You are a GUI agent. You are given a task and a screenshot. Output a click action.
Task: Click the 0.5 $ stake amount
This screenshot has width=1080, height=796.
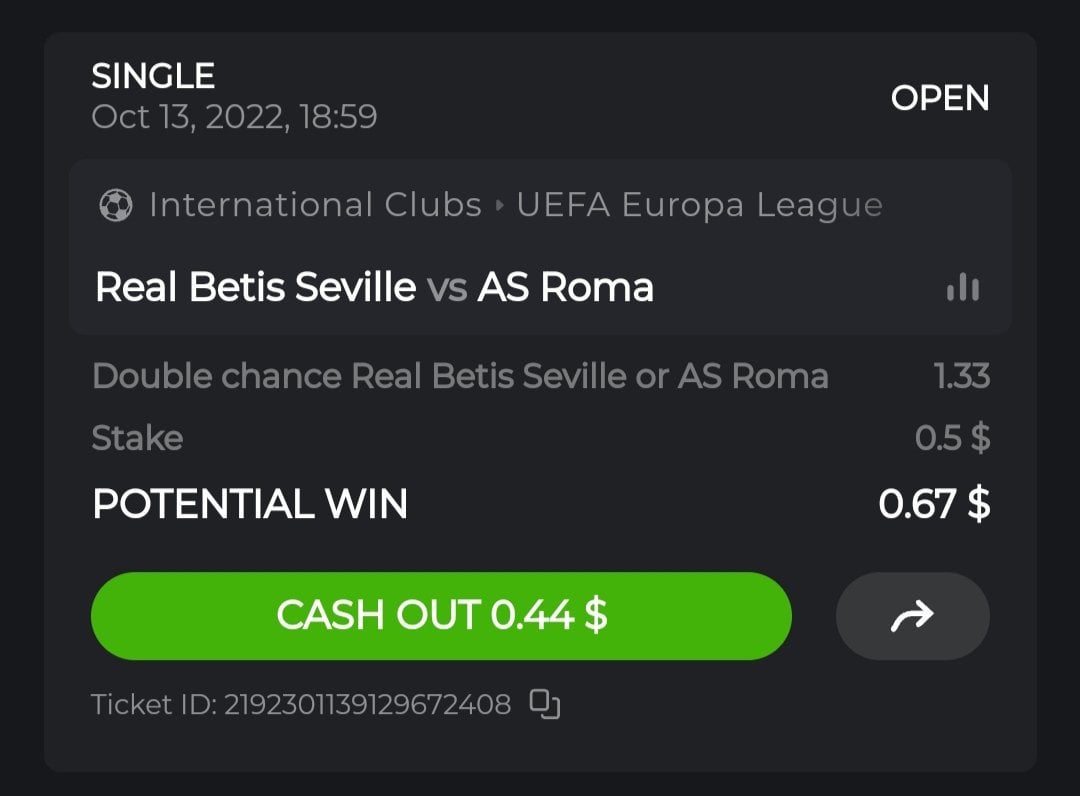(x=952, y=438)
